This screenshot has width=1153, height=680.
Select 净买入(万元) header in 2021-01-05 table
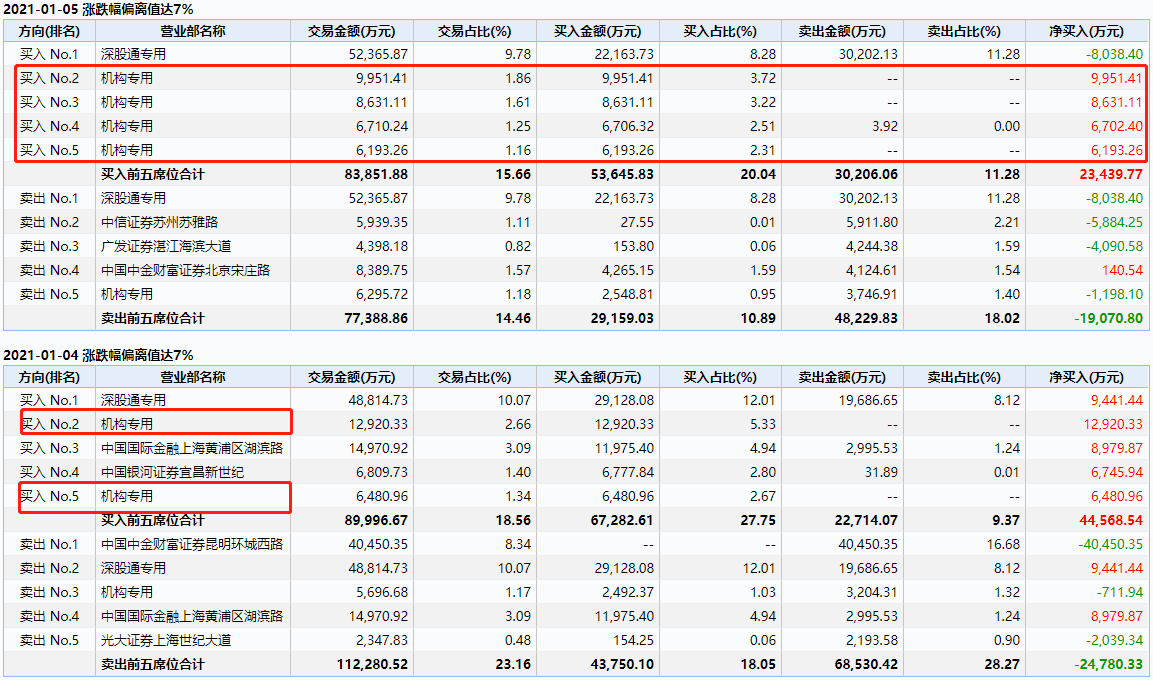pos(1086,32)
